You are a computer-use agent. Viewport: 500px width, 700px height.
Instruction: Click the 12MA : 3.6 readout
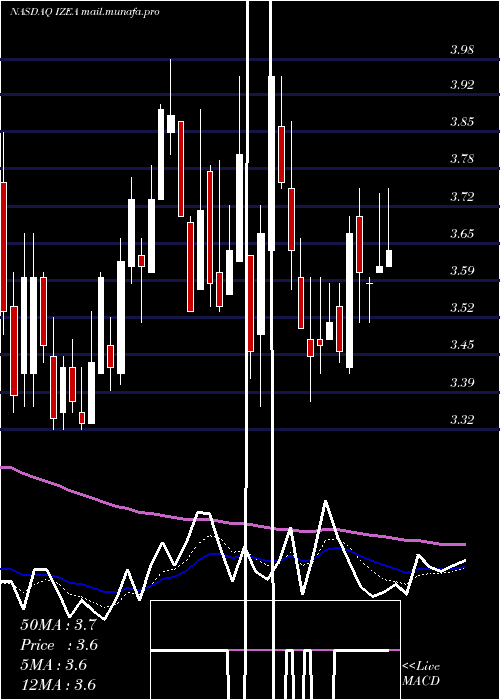click(58, 685)
